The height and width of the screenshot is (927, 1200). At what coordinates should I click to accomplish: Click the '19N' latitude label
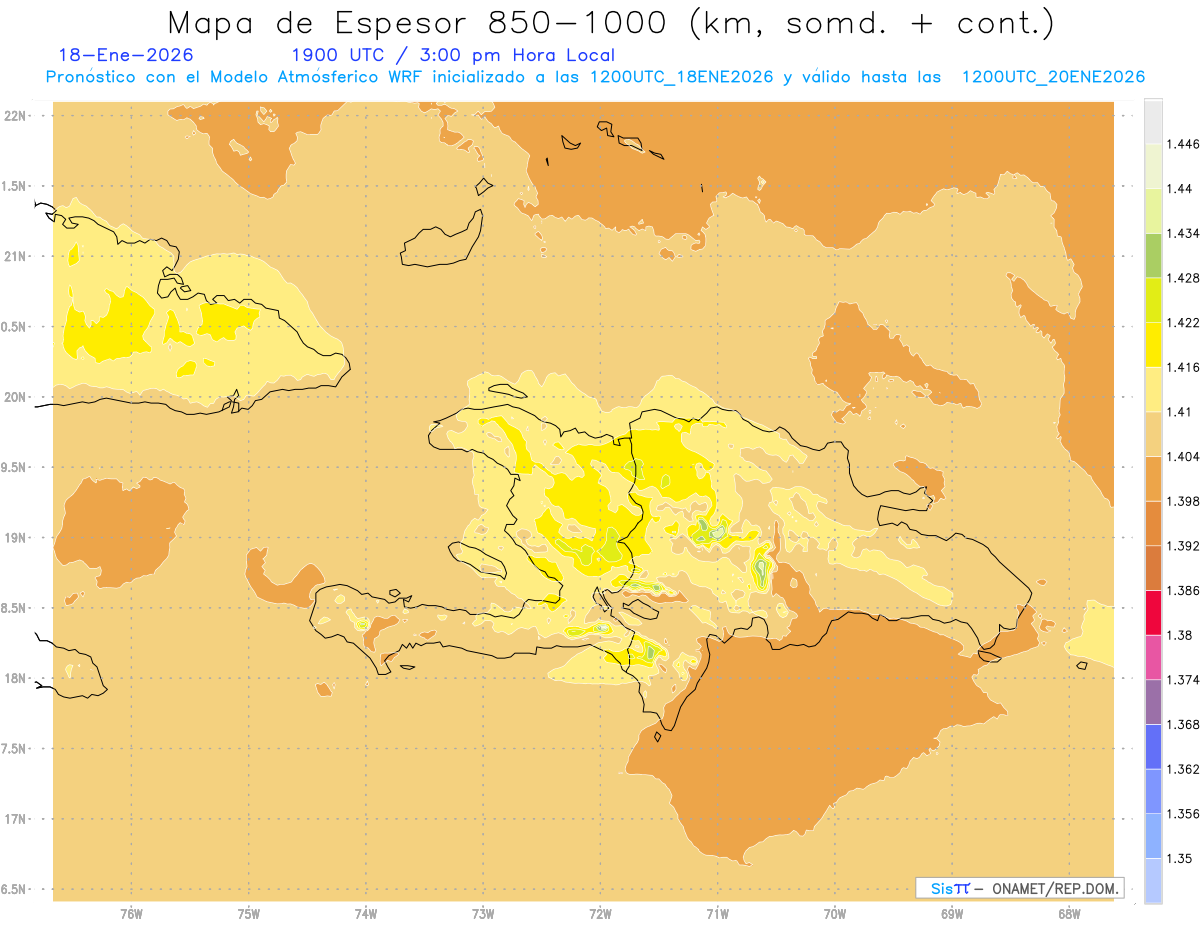(14, 537)
